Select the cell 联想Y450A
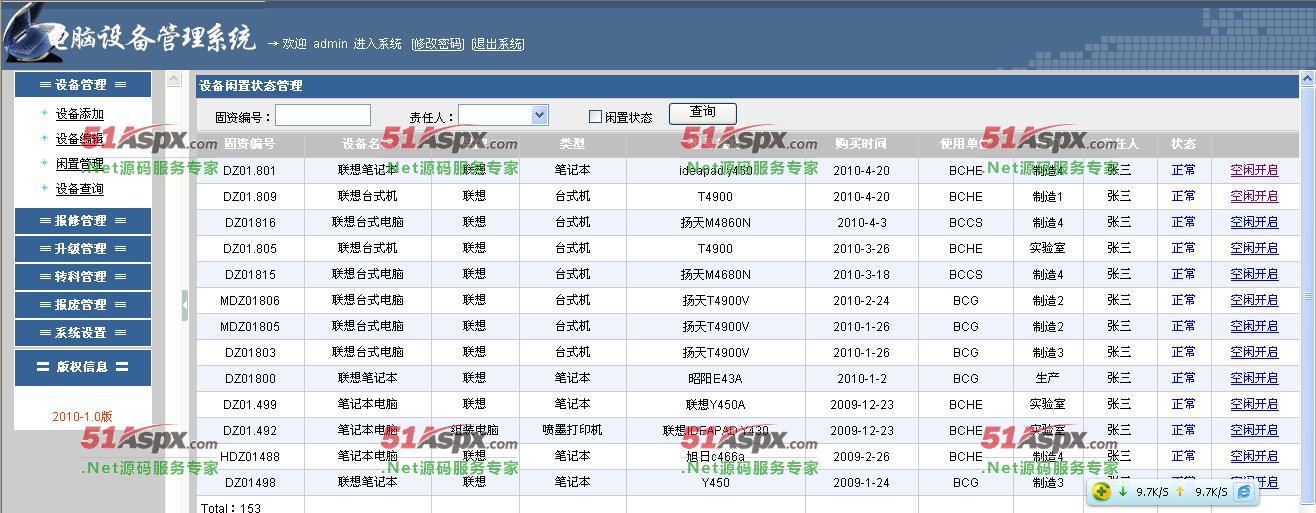The image size is (1316, 513). (x=715, y=405)
